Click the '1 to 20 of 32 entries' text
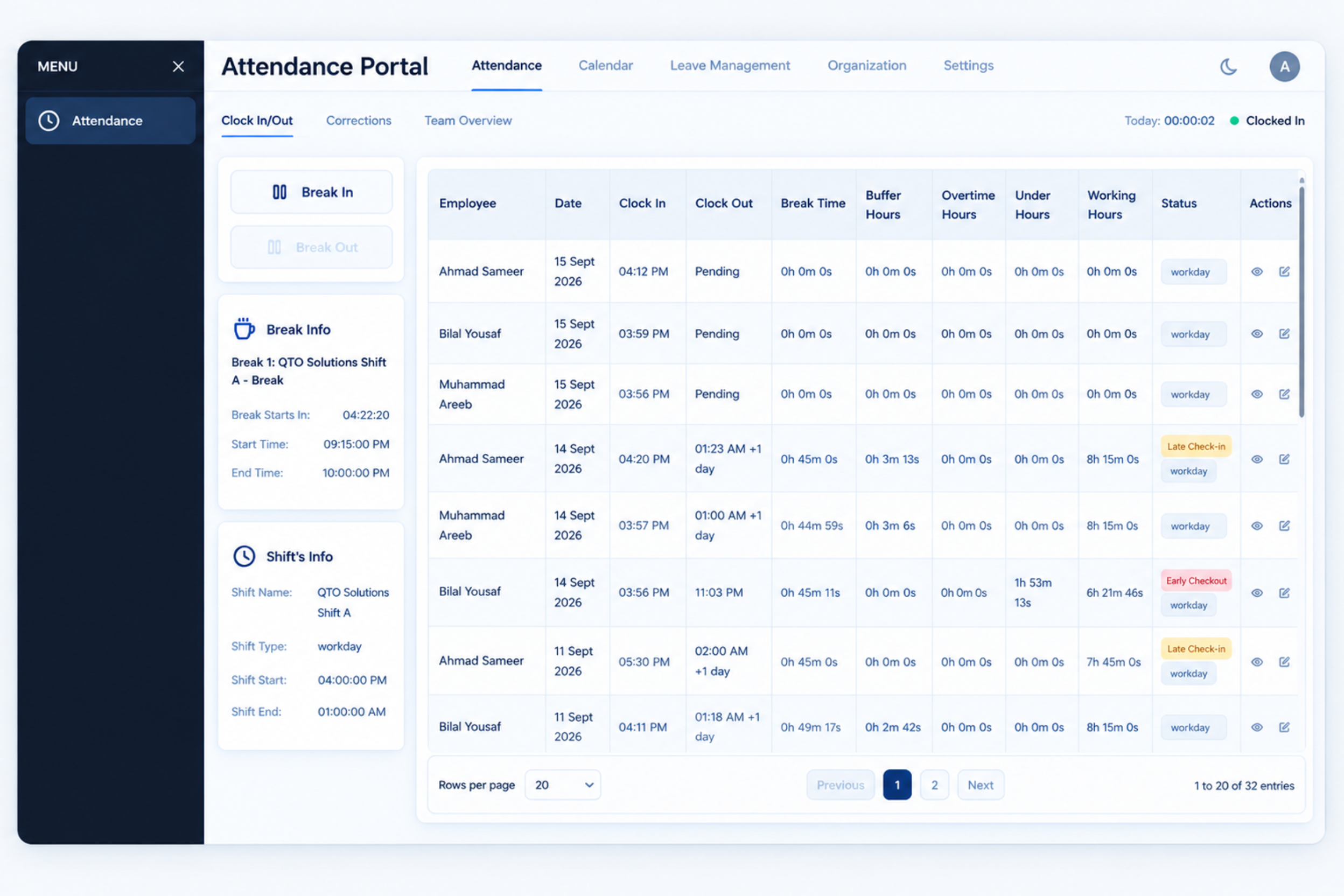The image size is (1344, 896). point(1244,786)
